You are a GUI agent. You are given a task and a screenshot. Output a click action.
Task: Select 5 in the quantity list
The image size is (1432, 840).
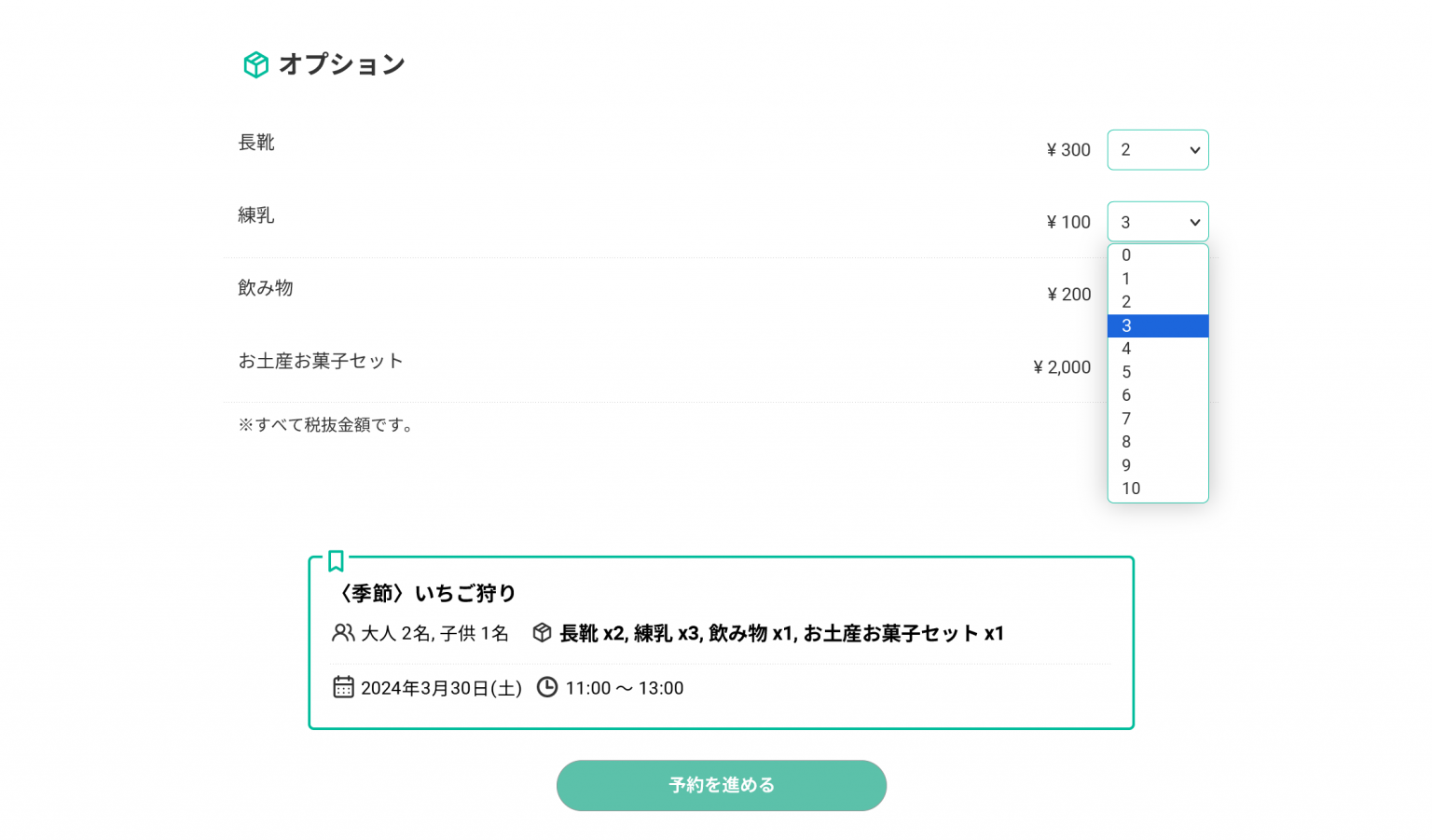click(1157, 372)
